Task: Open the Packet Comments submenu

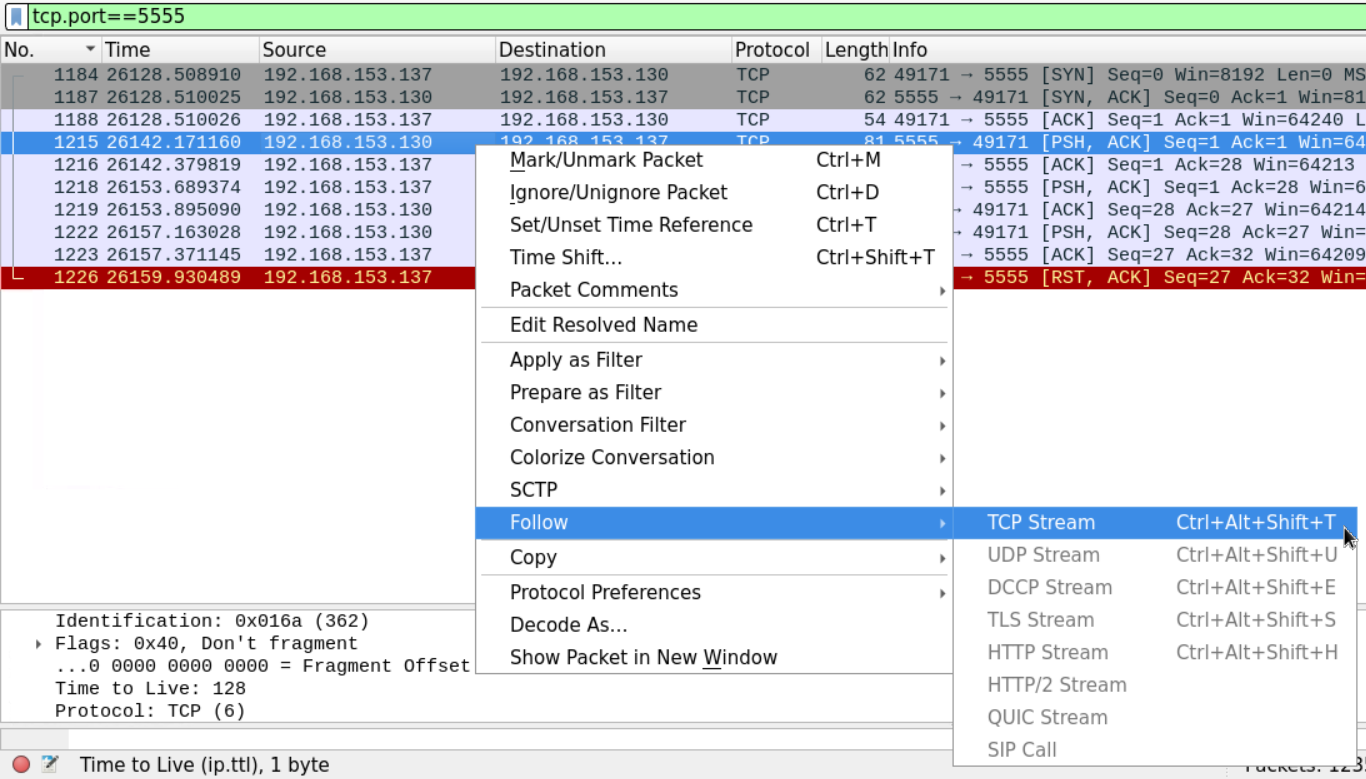Action: pyautogui.click(x=594, y=290)
